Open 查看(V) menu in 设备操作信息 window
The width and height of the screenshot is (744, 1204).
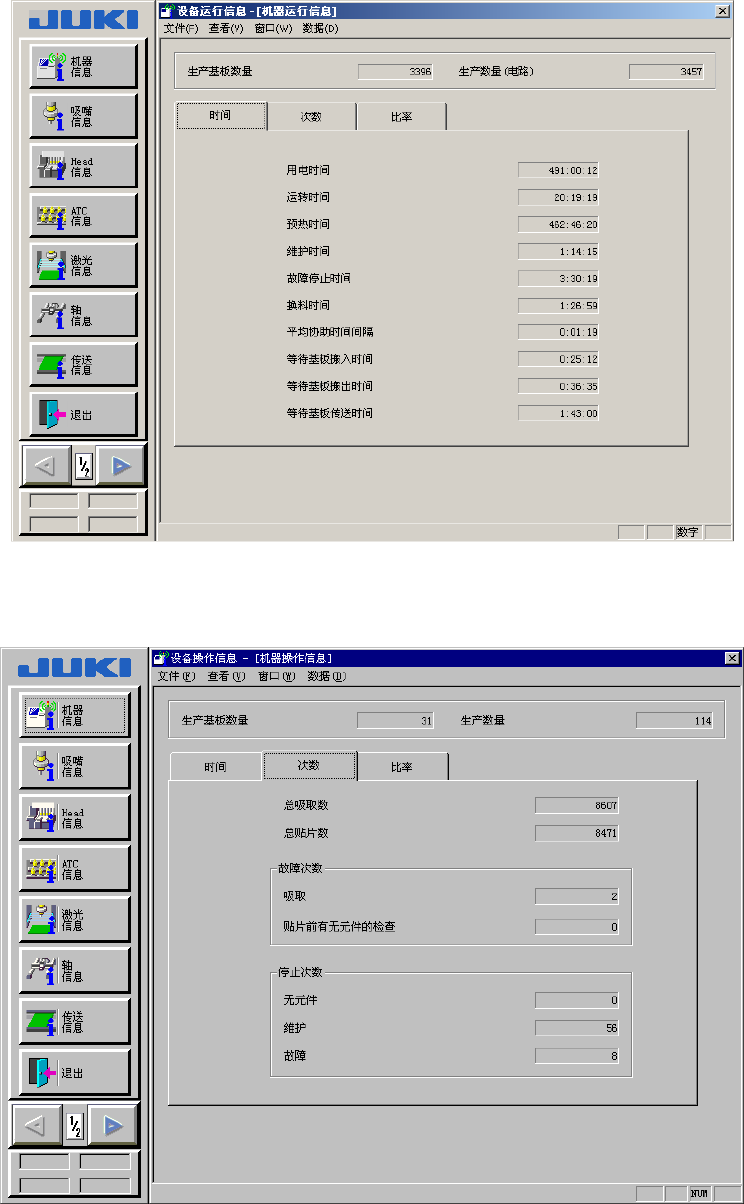pyautogui.click(x=226, y=676)
